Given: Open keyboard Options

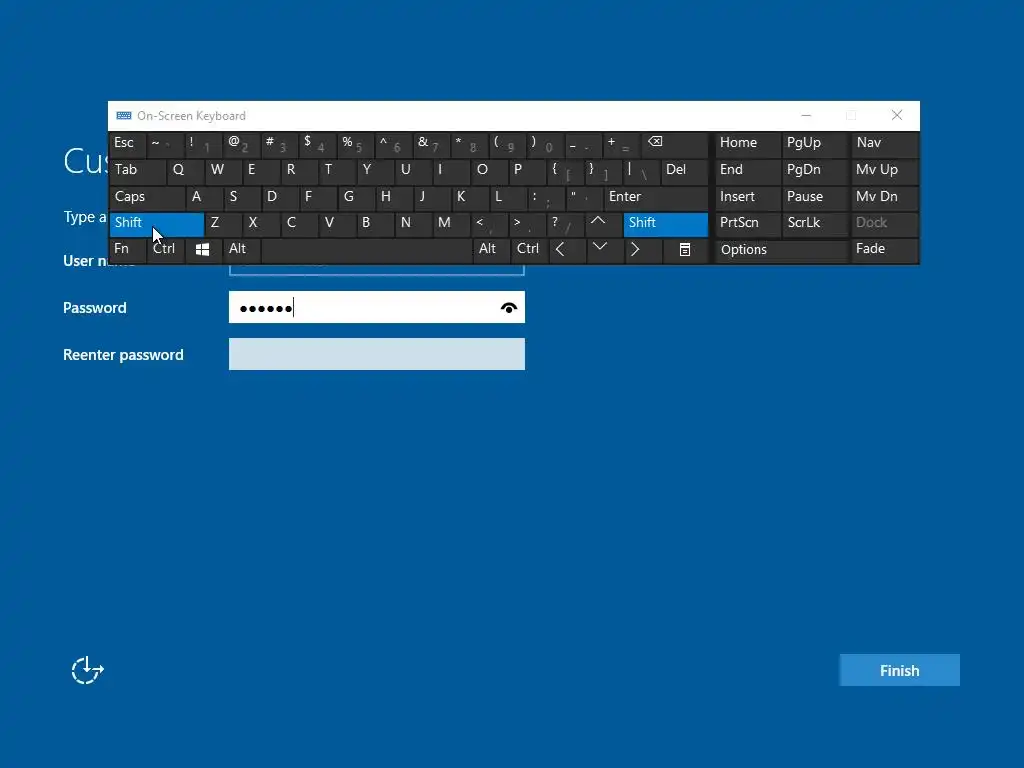Looking at the screenshot, I should point(782,249).
